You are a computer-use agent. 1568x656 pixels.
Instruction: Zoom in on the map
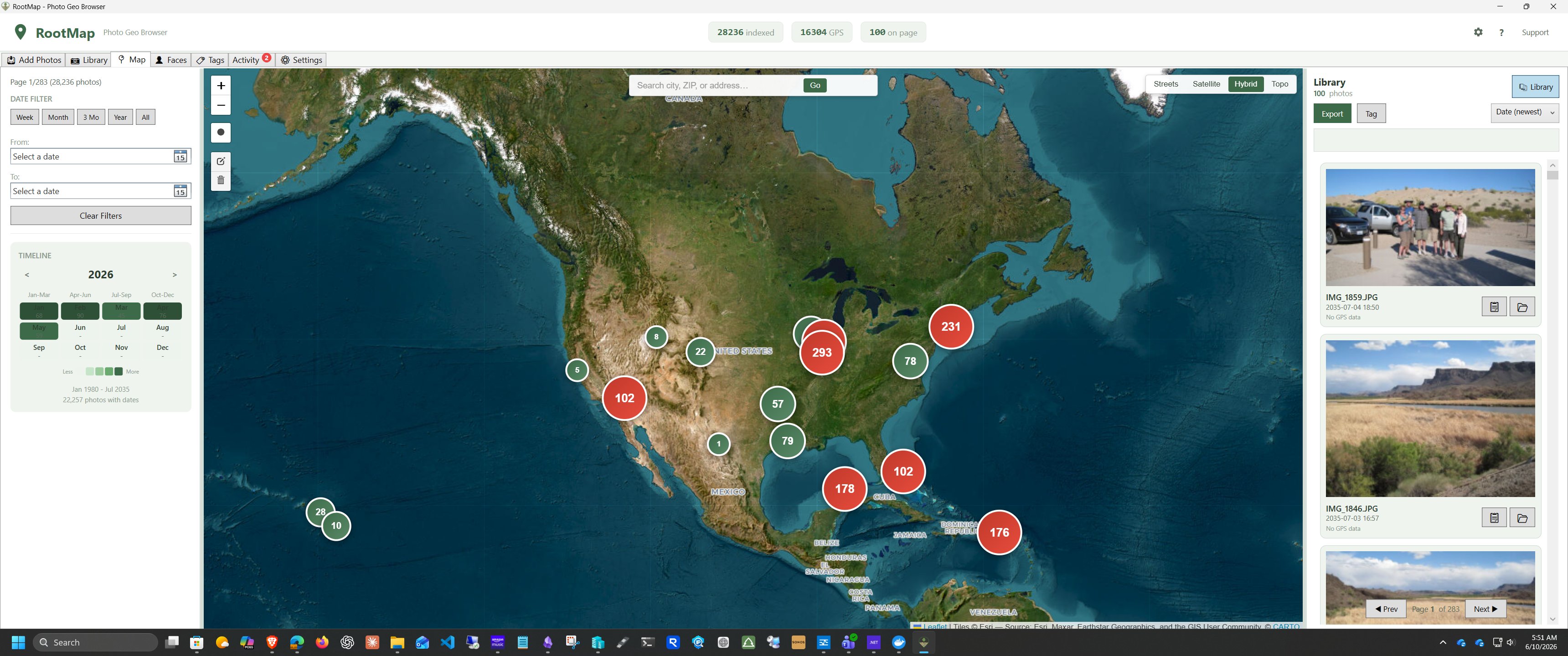point(221,86)
